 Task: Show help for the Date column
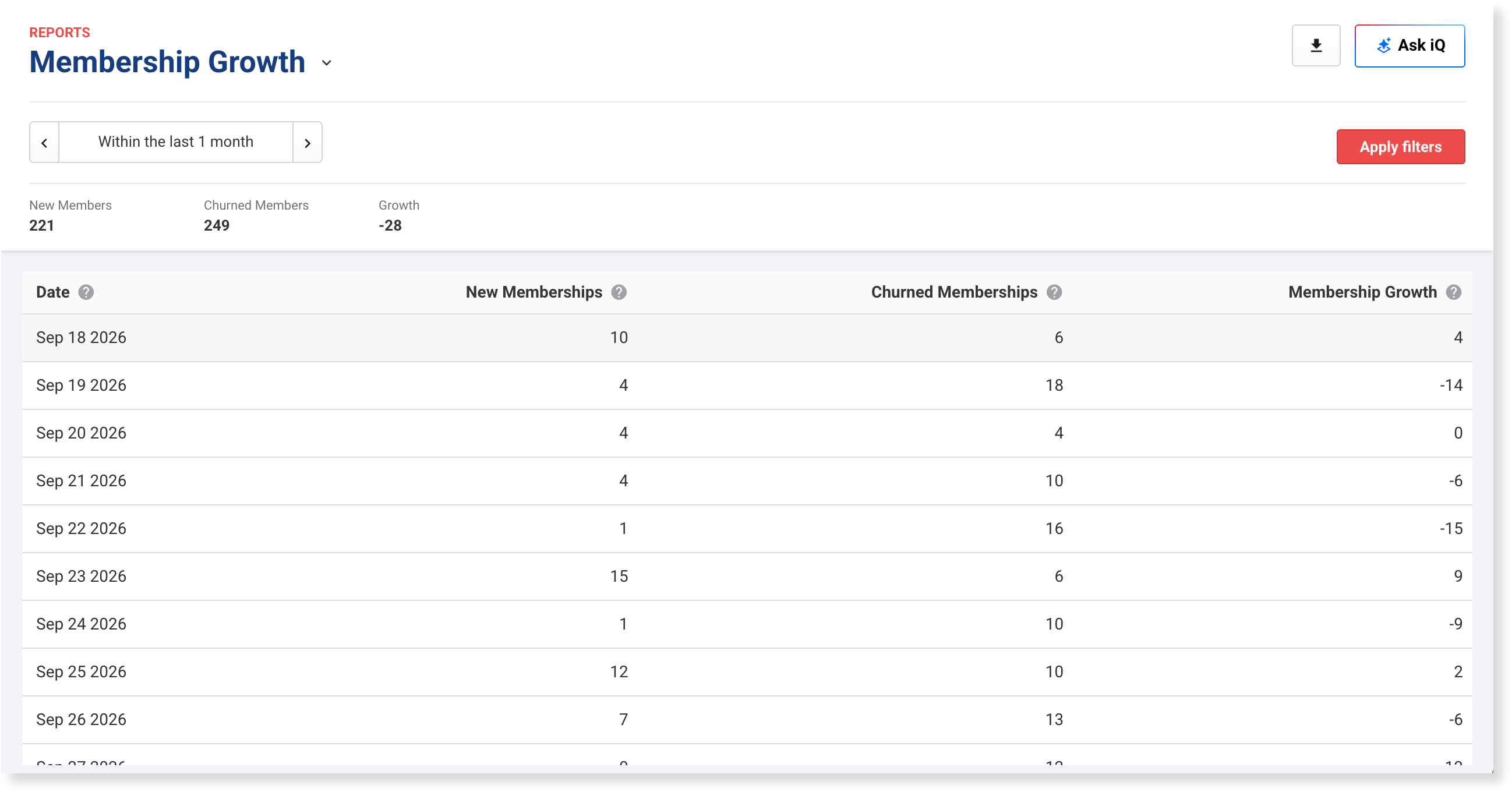[x=86, y=292]
